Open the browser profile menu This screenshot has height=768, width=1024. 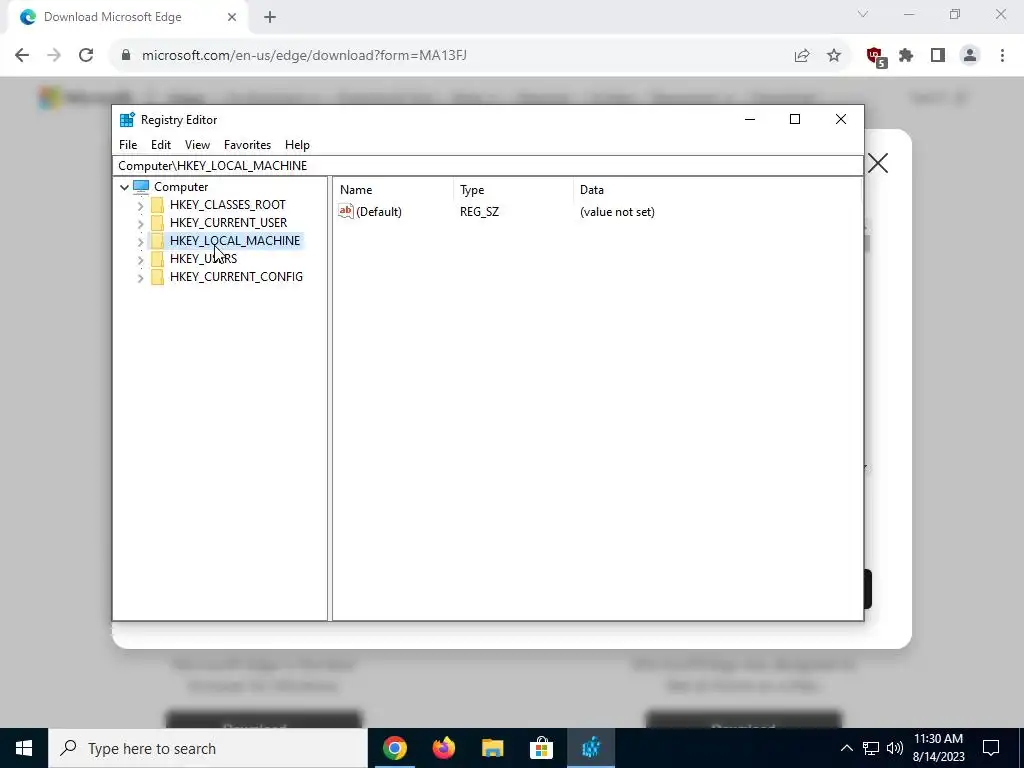[x=970, y=56]
